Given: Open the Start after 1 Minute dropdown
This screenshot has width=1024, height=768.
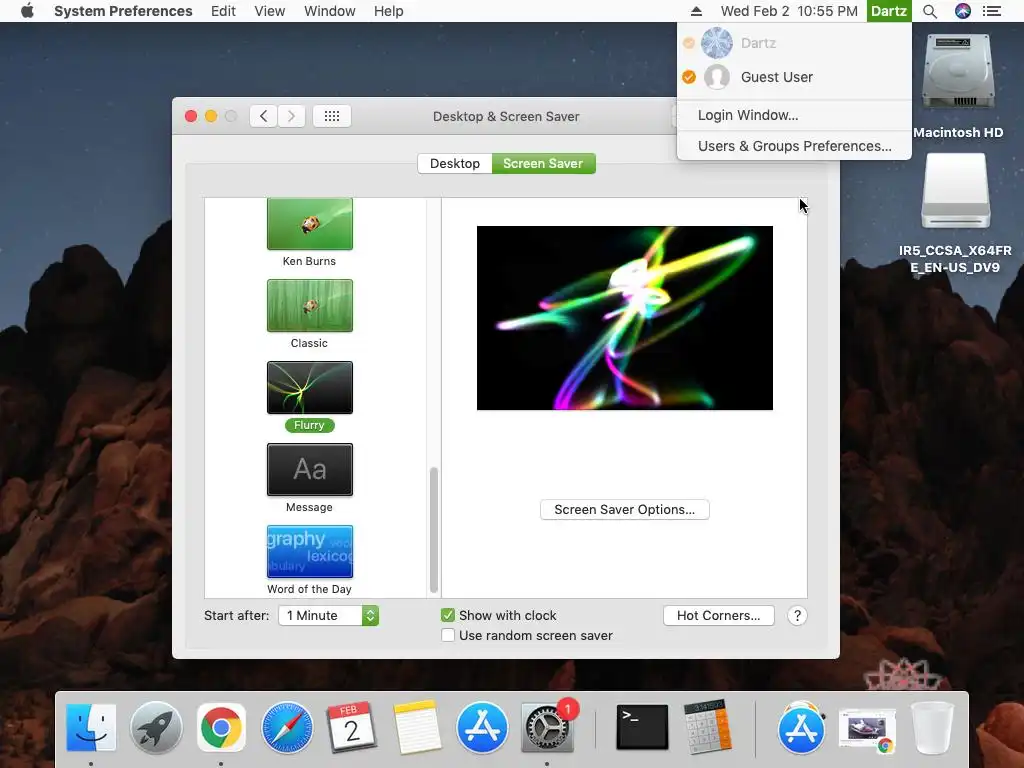Looking at the screenshot, I should [328, 616].
